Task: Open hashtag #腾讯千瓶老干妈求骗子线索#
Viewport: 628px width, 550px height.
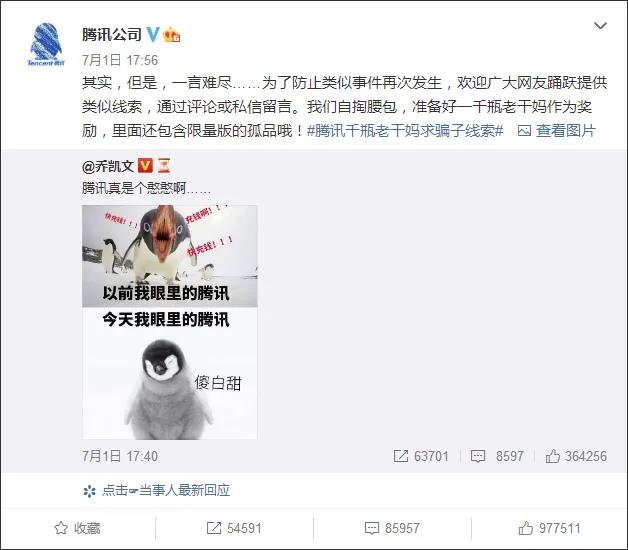Action: click(405, 131)
